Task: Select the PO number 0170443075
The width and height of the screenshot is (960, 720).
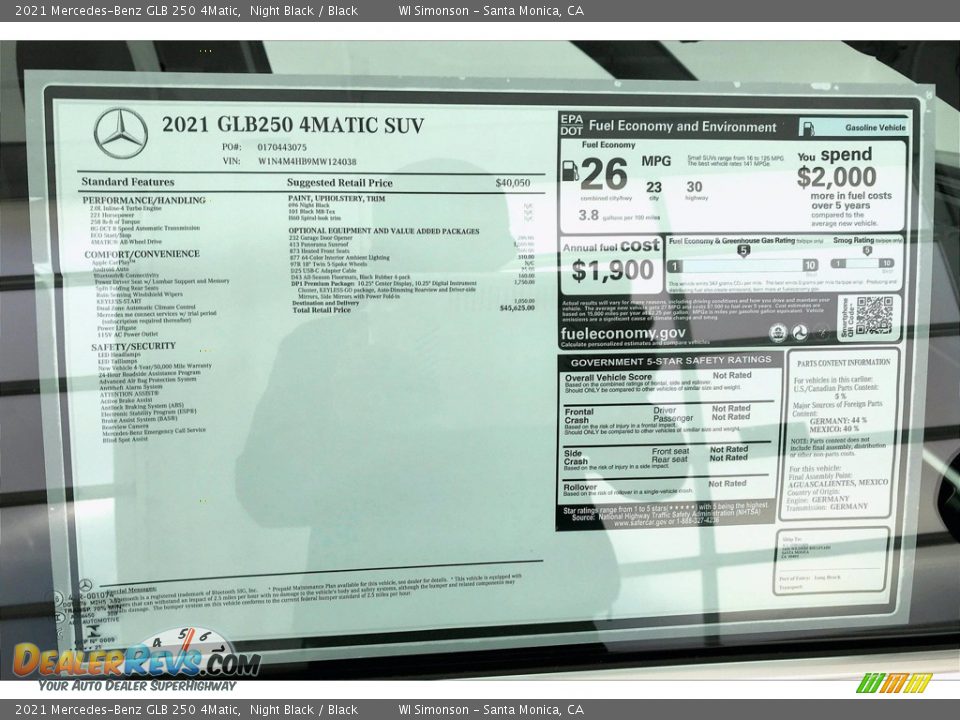Action: (x=282, y=147)
